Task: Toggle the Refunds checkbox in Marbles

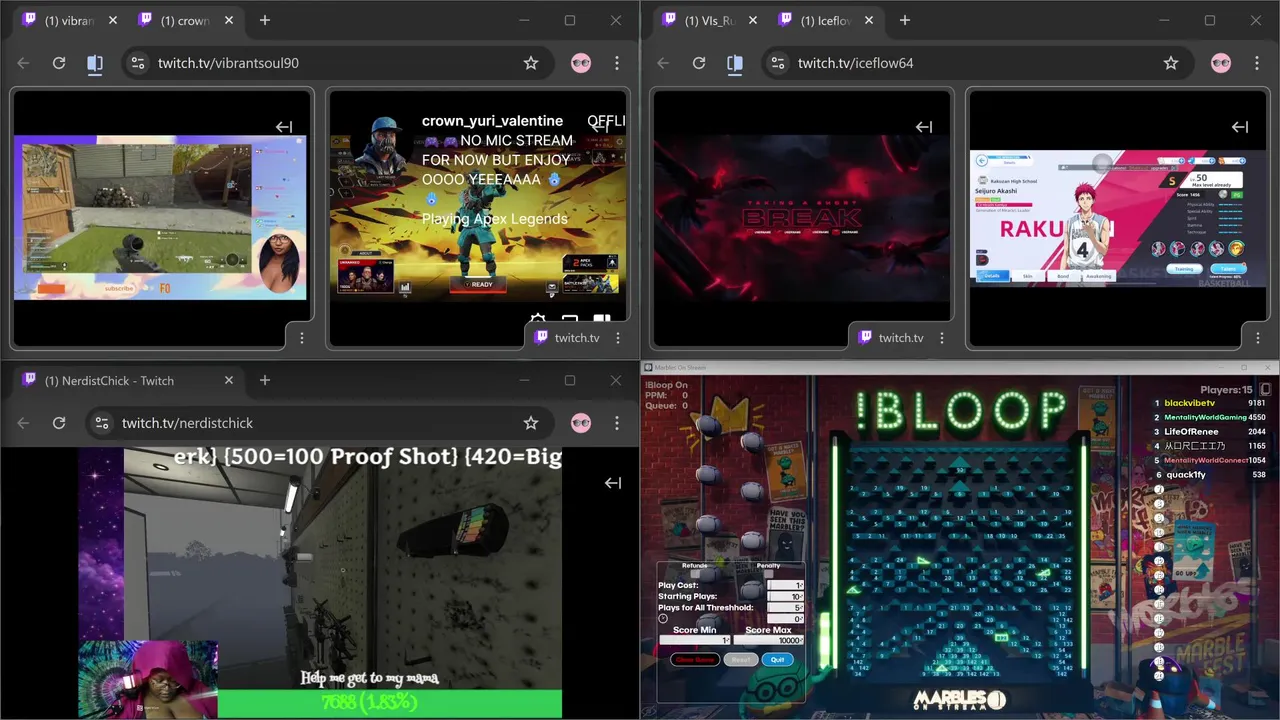Action: click(x=695, y=574)
